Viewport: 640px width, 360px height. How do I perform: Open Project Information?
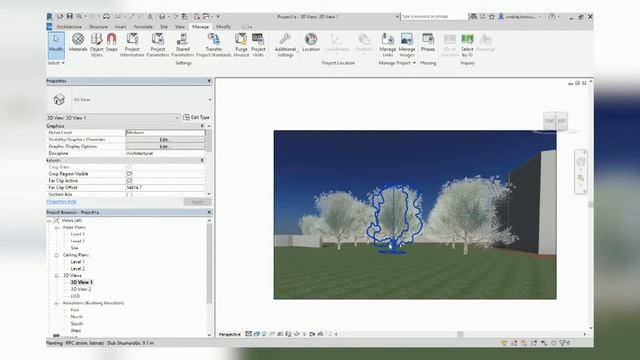click(132, 45)
